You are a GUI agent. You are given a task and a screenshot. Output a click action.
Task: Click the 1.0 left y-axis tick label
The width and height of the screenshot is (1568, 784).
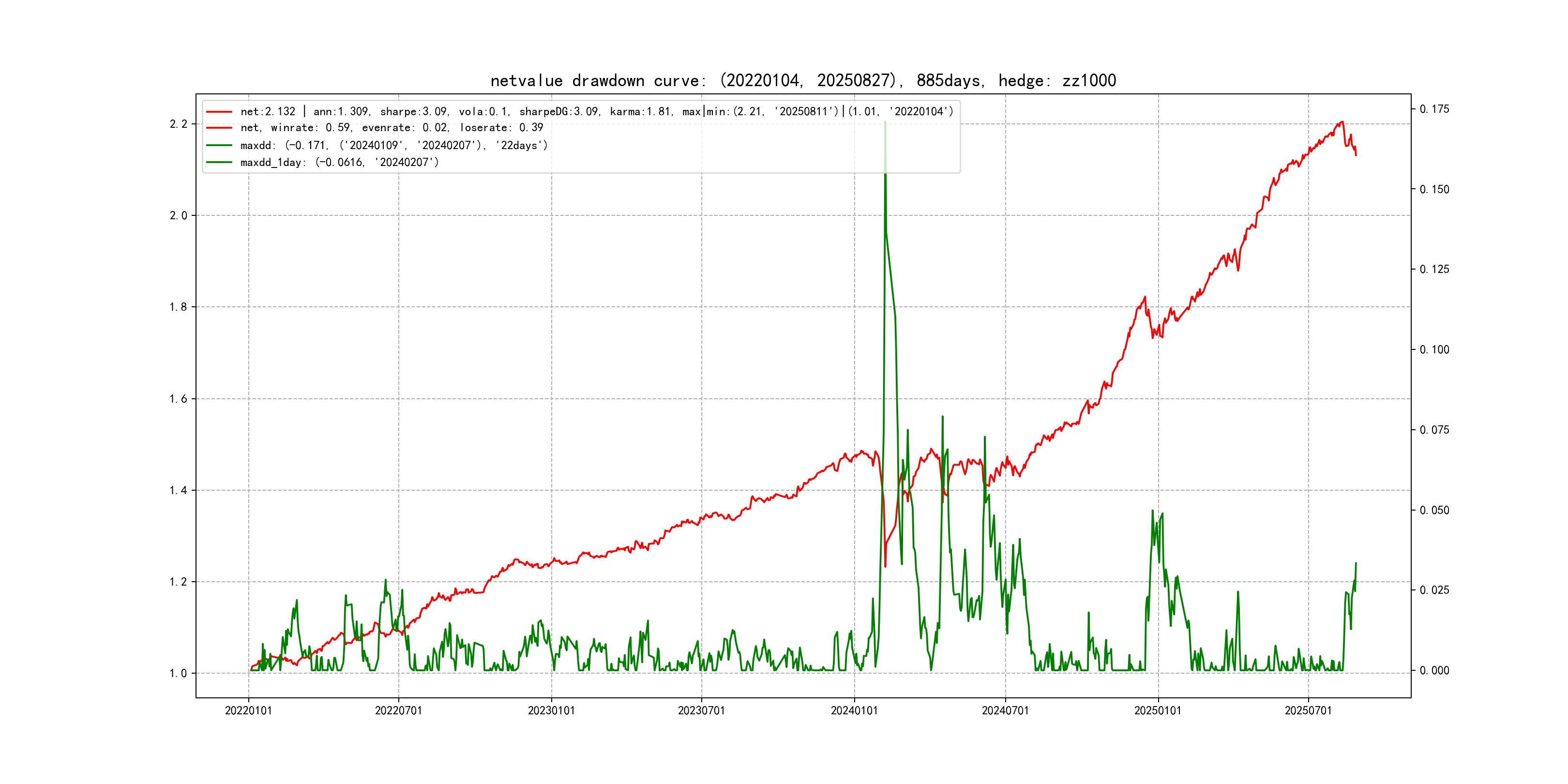point(179,673)
